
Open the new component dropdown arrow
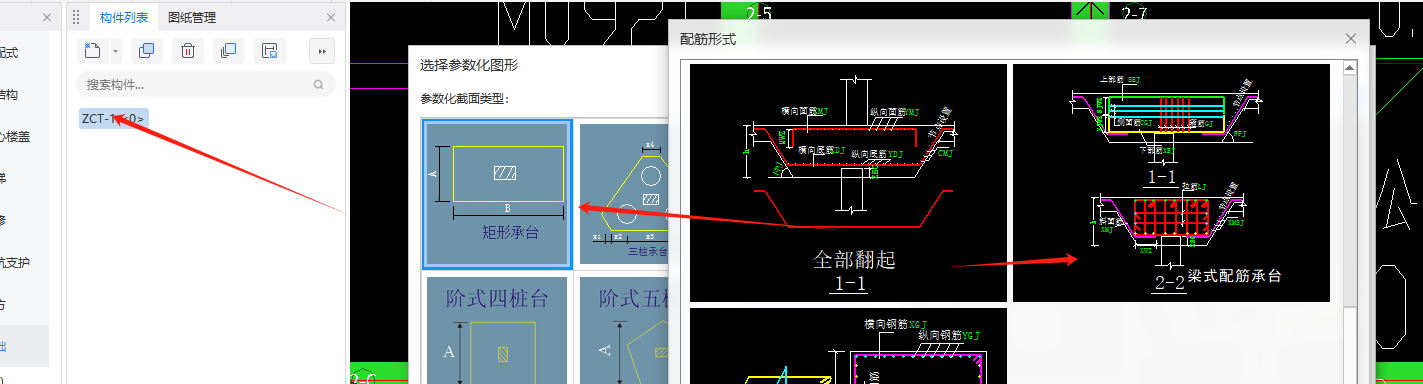(x=116, y=51)
